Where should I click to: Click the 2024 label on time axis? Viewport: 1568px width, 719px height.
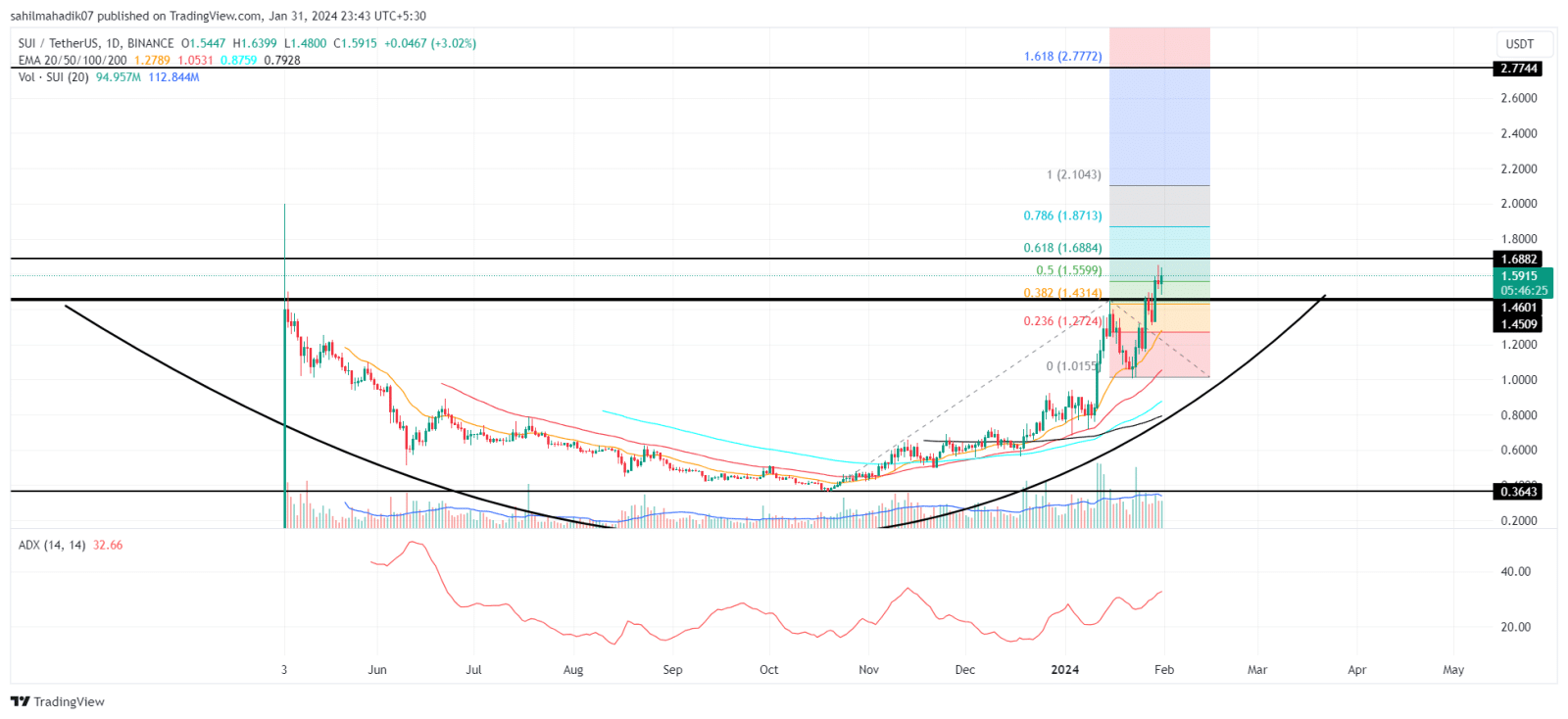1064,670
